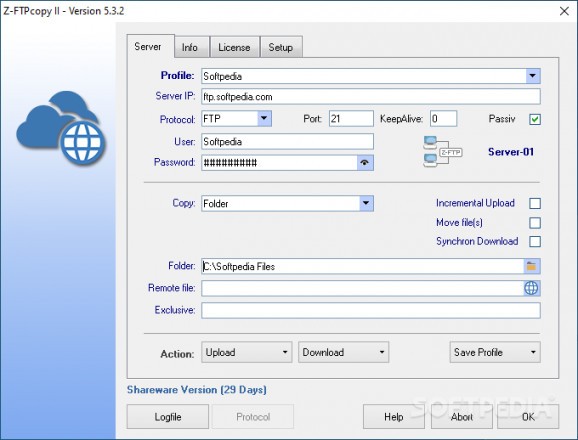578x440 pixels.
Task: Click the Shareware Version (29 Days) text
Action: pyautogui.click(x=196, y=390)
